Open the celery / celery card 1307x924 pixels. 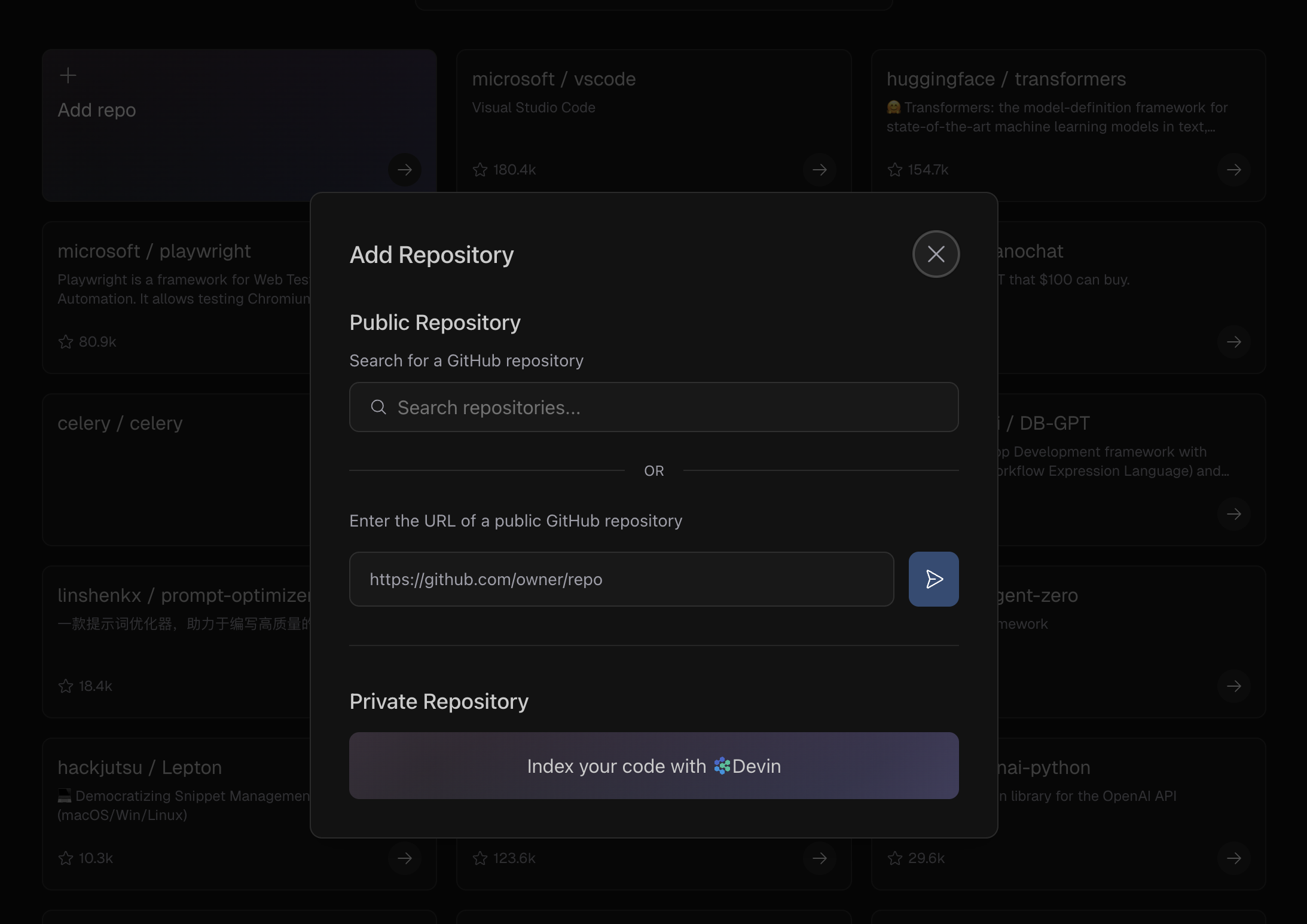pos(120,423)
